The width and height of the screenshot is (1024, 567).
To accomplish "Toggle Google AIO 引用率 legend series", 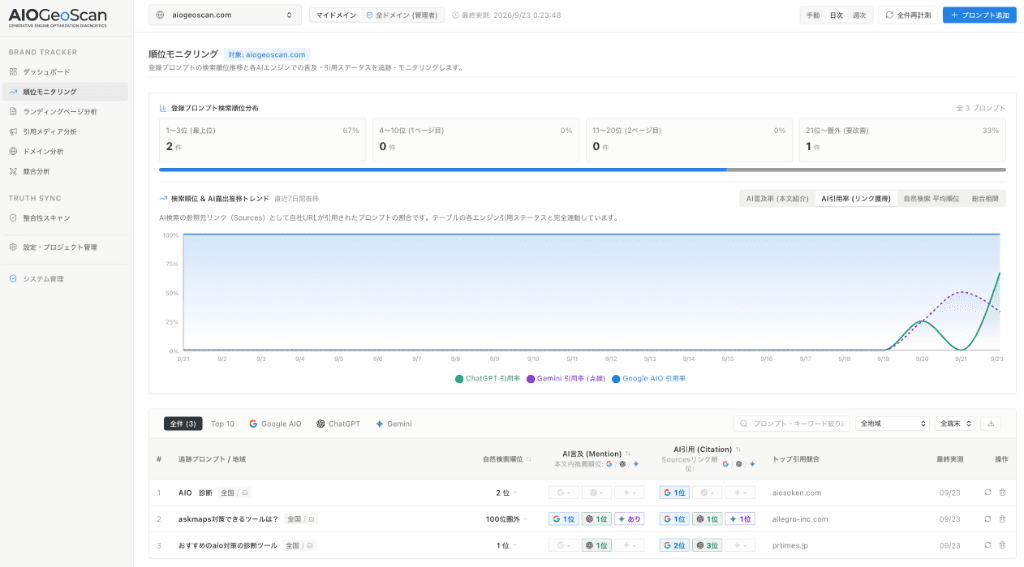I will [648, 379].
